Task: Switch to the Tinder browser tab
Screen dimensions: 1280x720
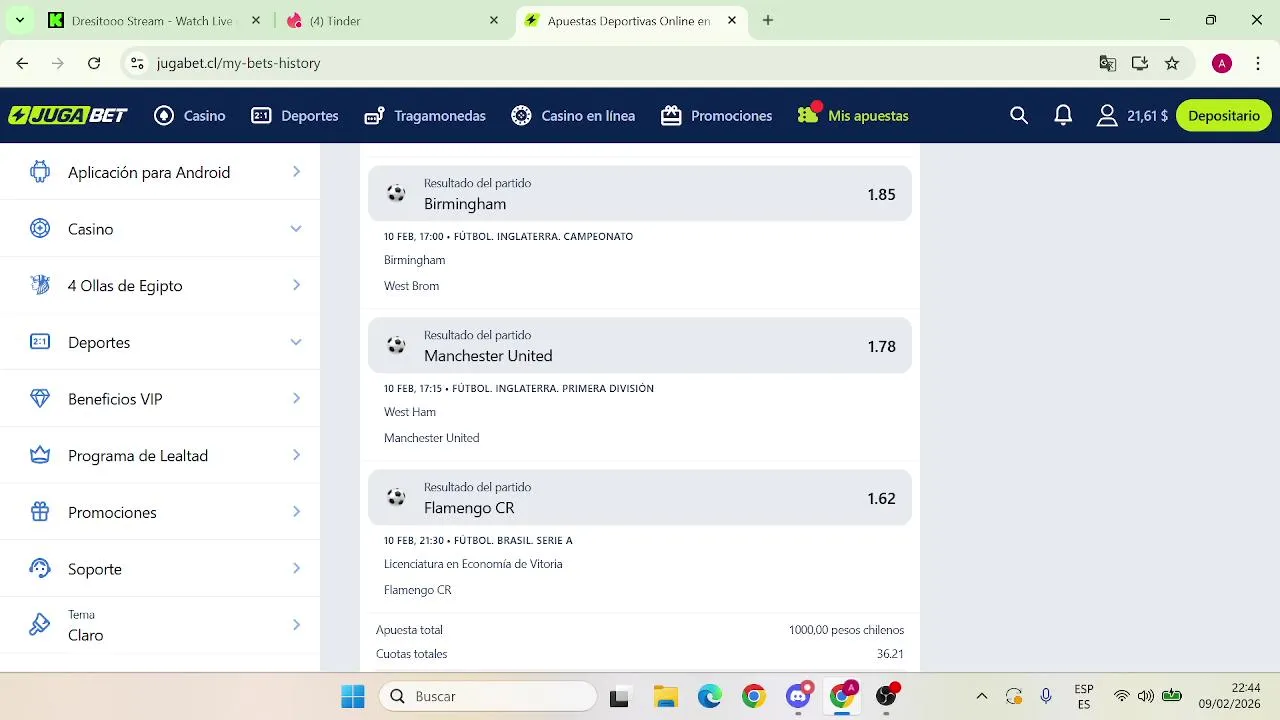Action: pos(391,20)
